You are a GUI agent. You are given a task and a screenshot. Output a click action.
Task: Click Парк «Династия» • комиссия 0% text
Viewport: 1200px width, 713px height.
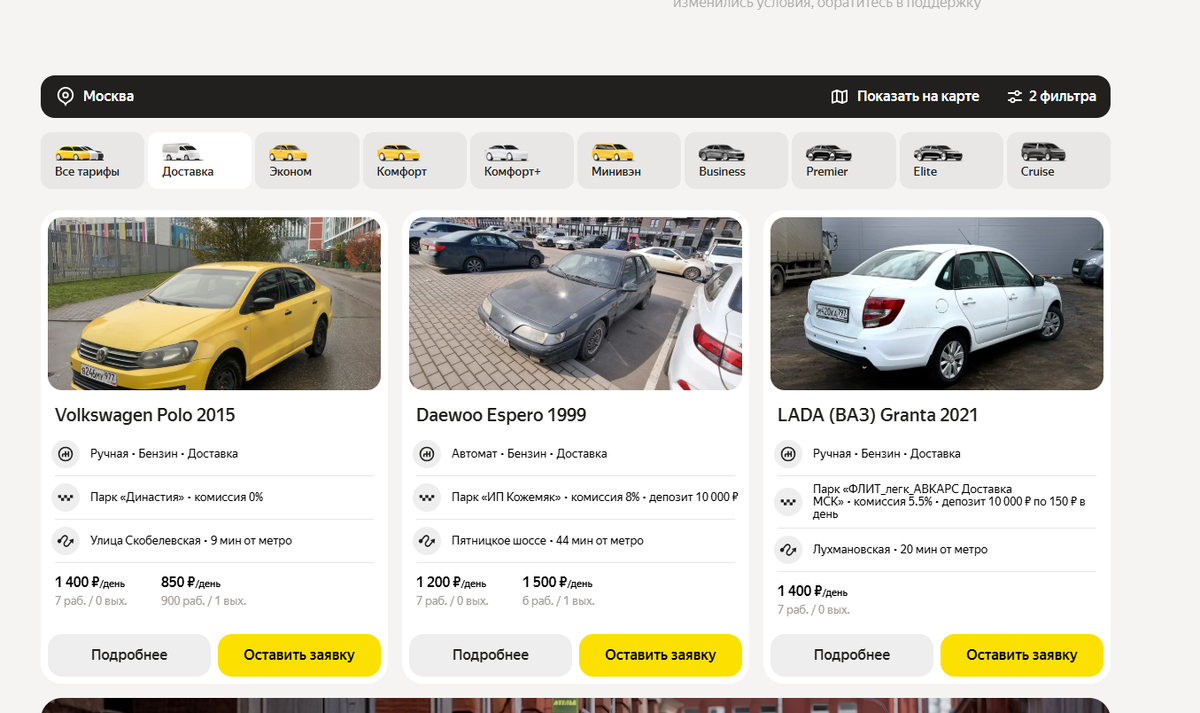[176, 497]
